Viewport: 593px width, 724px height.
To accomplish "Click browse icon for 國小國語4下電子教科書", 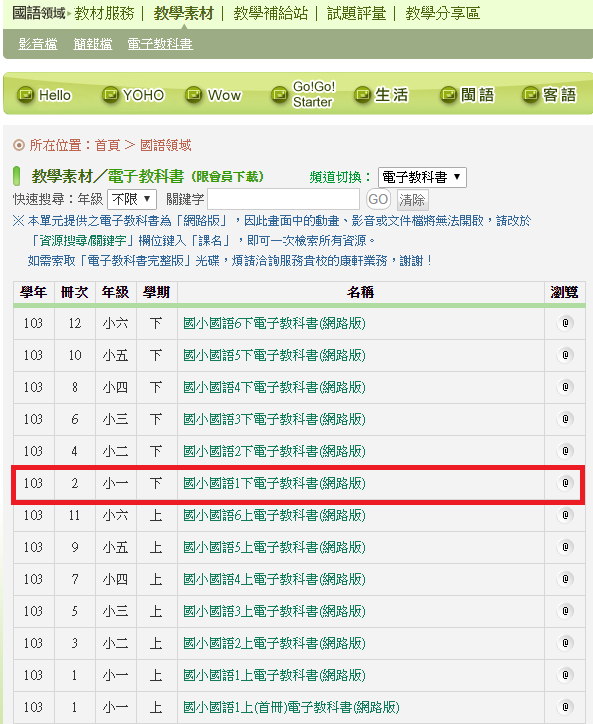I will click(565, 387).
